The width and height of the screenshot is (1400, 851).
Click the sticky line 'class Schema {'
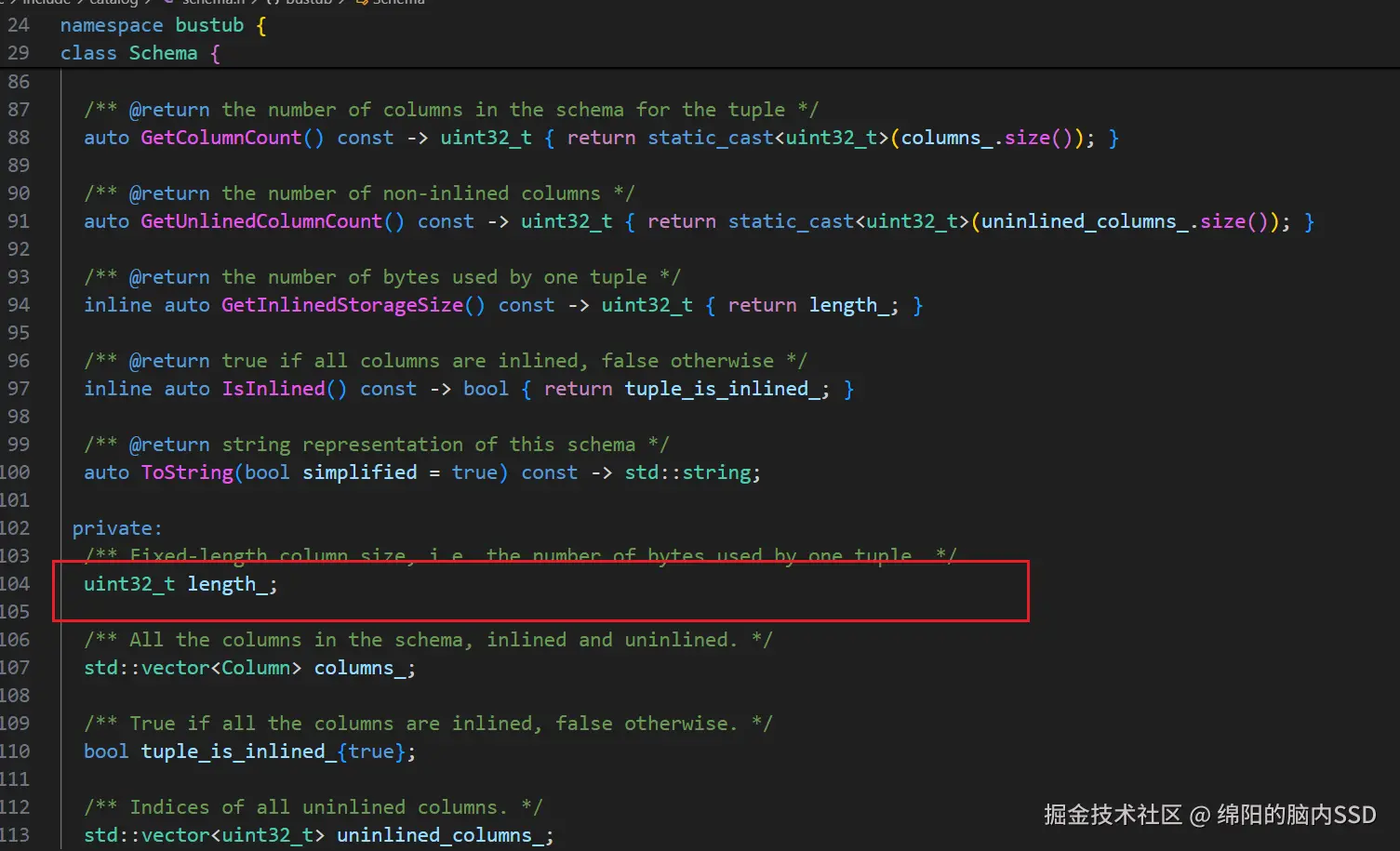pos(140,53)
